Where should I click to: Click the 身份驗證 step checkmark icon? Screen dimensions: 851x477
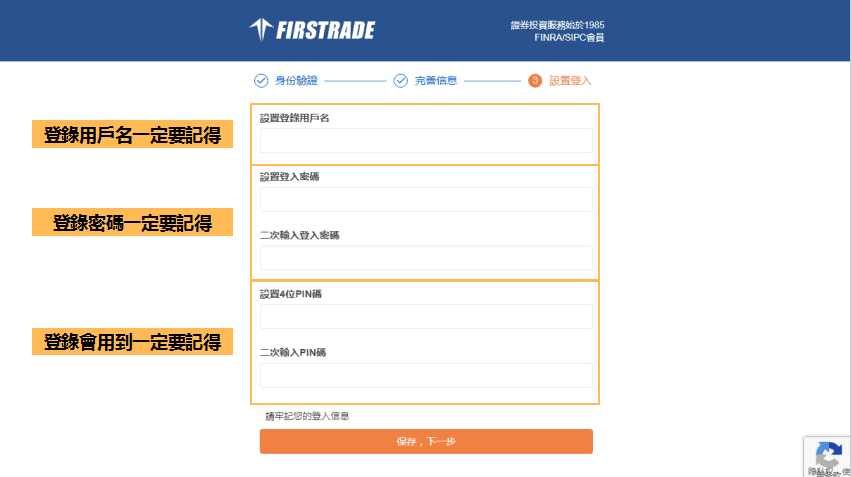pyautogui.click(x=261, y=81)
